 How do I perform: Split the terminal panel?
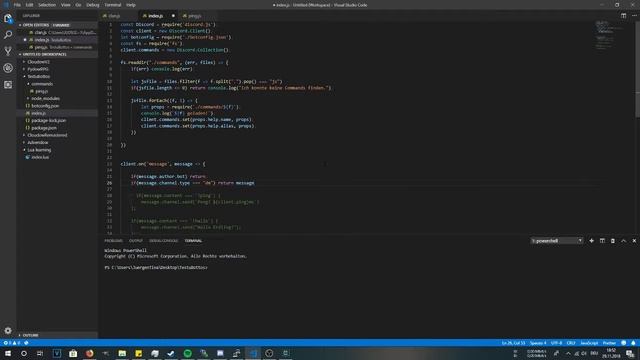(602, 241)
